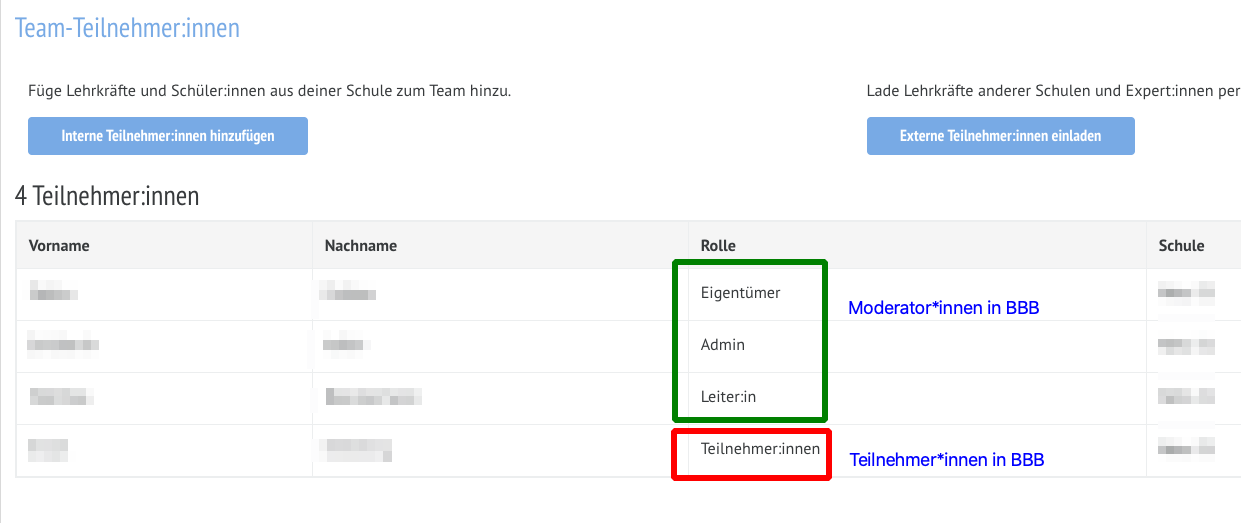This screenshot has height=523, width=1241.
Task: Select the first name in the Eigentümer row
Action: point(54,293)
